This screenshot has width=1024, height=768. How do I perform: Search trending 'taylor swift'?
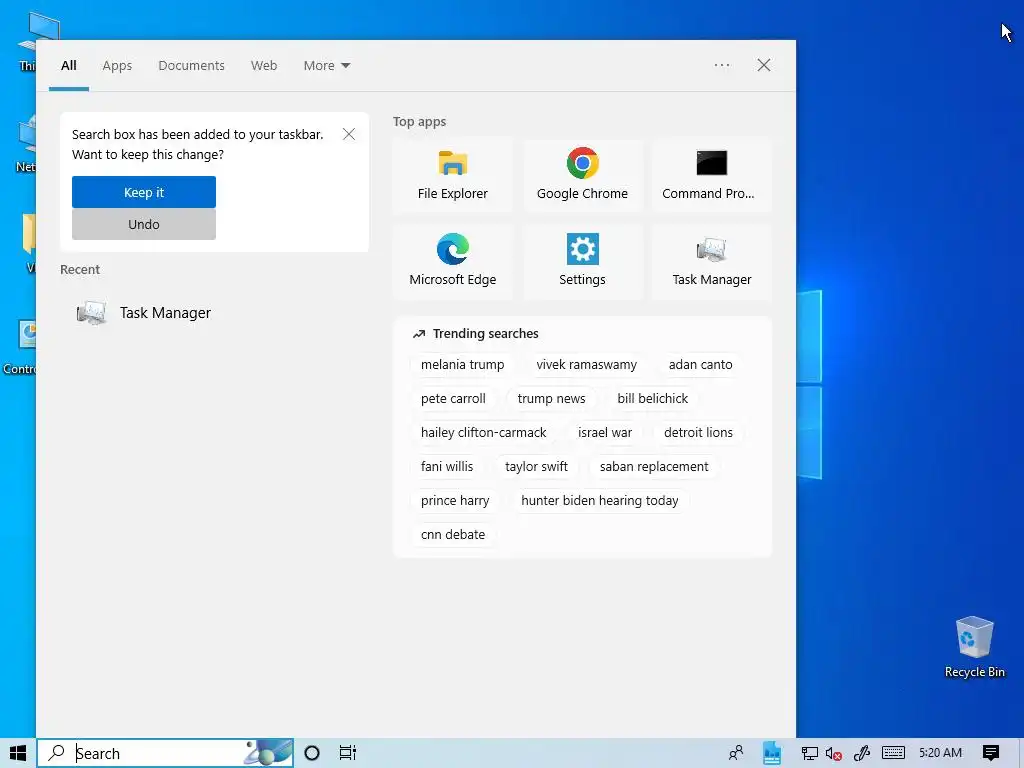coord(536,466)
